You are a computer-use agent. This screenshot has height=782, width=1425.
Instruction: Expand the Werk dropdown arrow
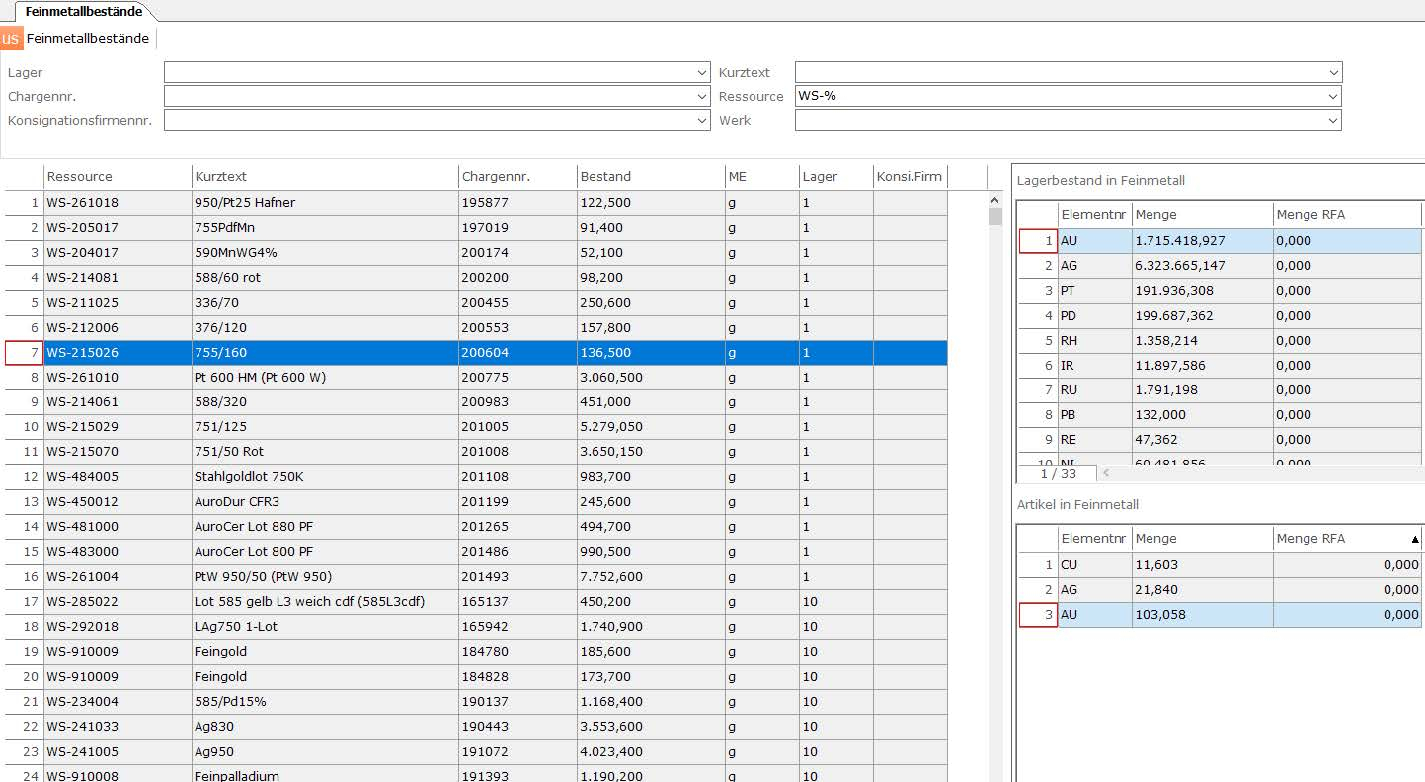(1333, 121)
